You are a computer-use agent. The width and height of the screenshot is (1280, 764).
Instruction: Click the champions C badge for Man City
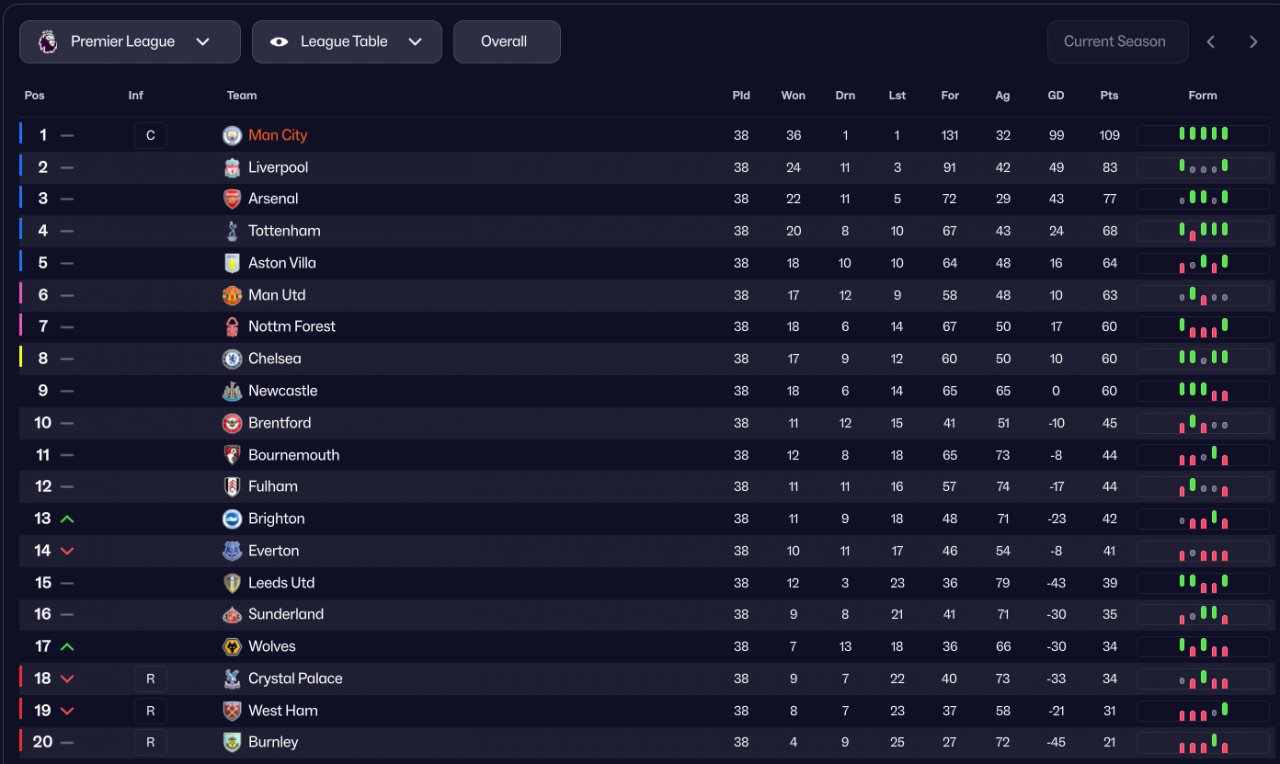coord(150,135)
